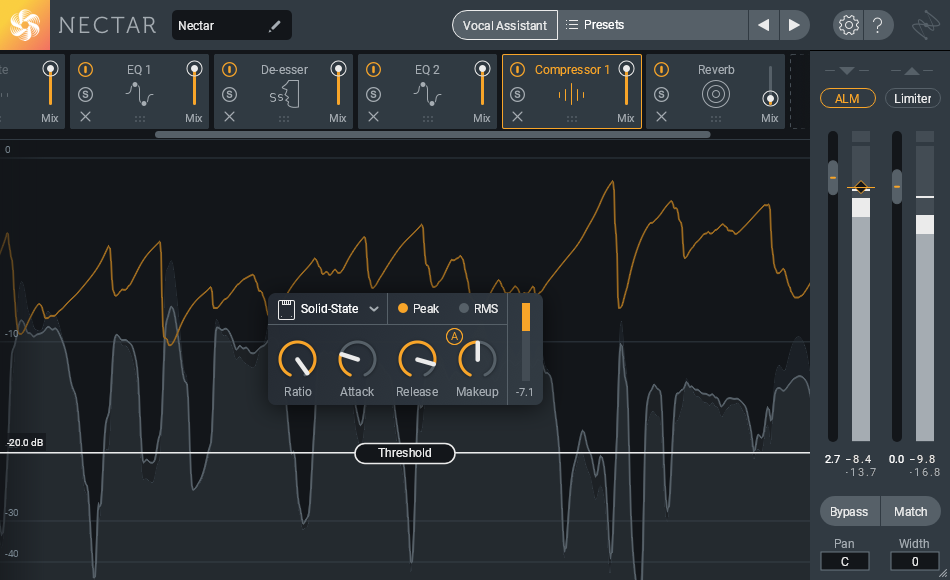Click the orange Nectar logo icon

tap(25, 25)
